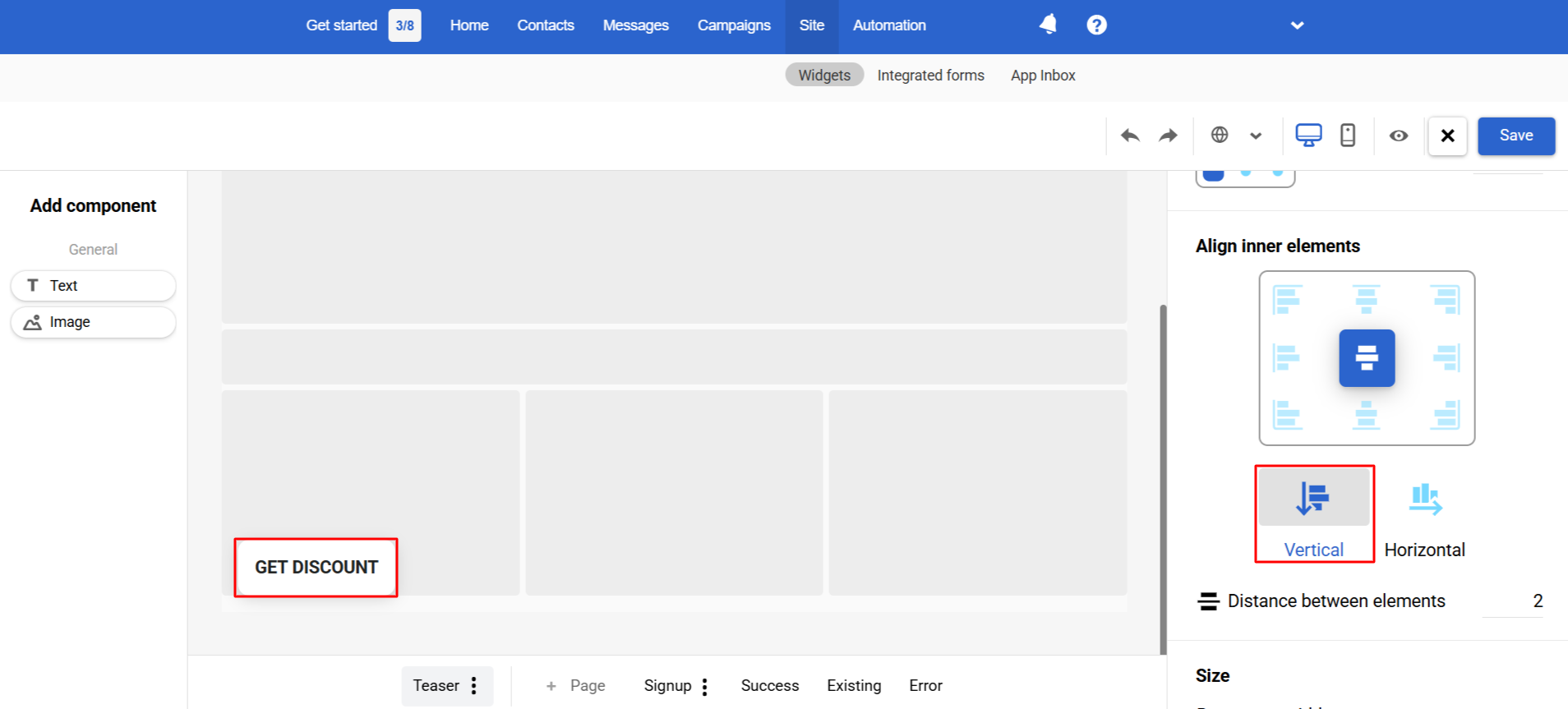Toggle preview with the eye icon
Viewport: 1568px width, 709px height.
pos(1399,136)
